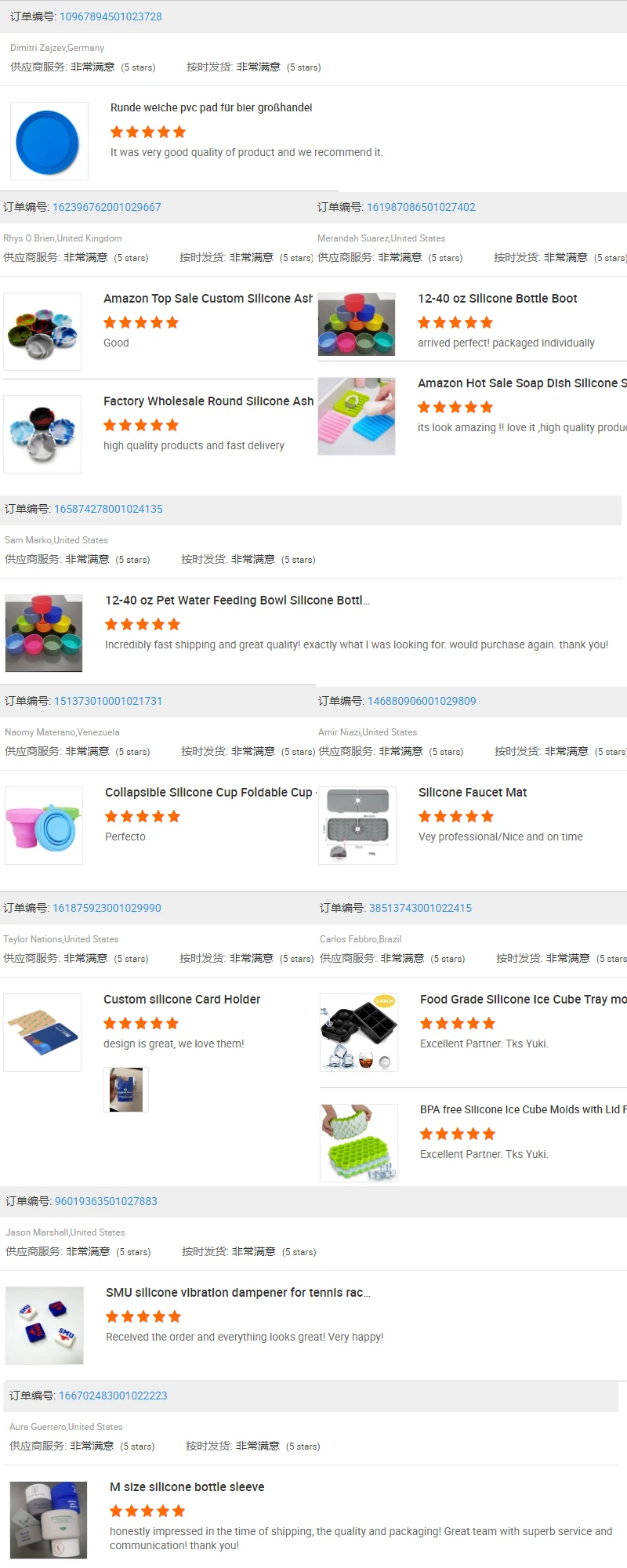This screenshot has width=627, height=1568.
Task: Click the blue round PVC pad thumbnail
Action: click(x=49, y=141)
